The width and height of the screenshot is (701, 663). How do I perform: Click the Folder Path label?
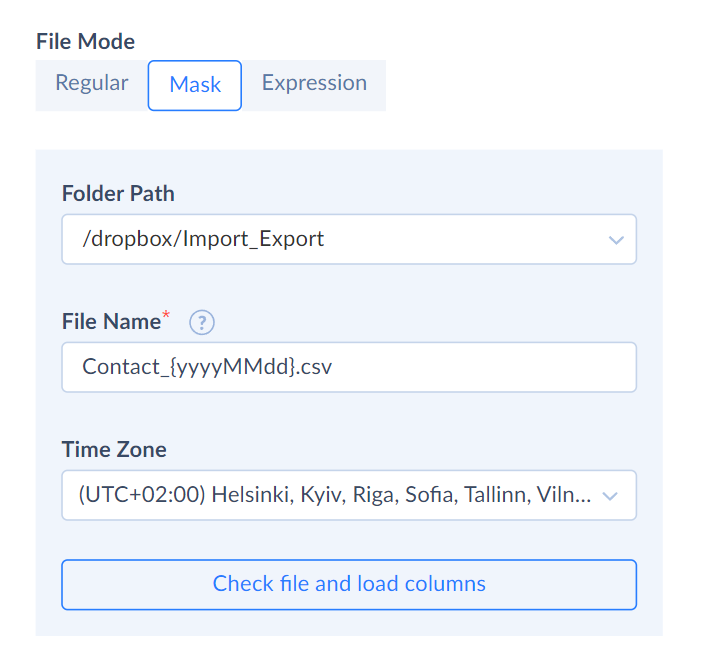point(118,194)
